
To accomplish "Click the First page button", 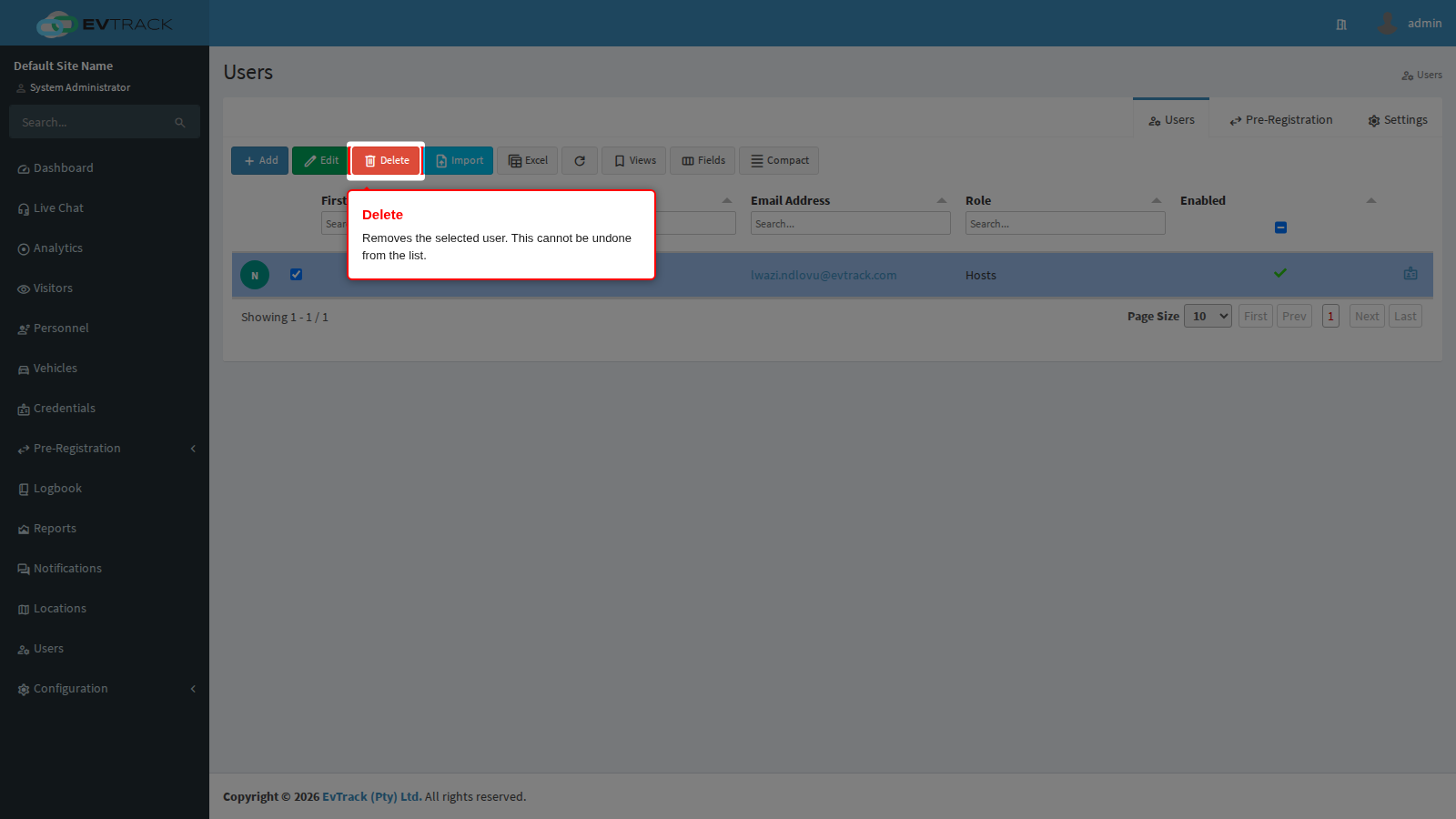I will point(1256,316).
